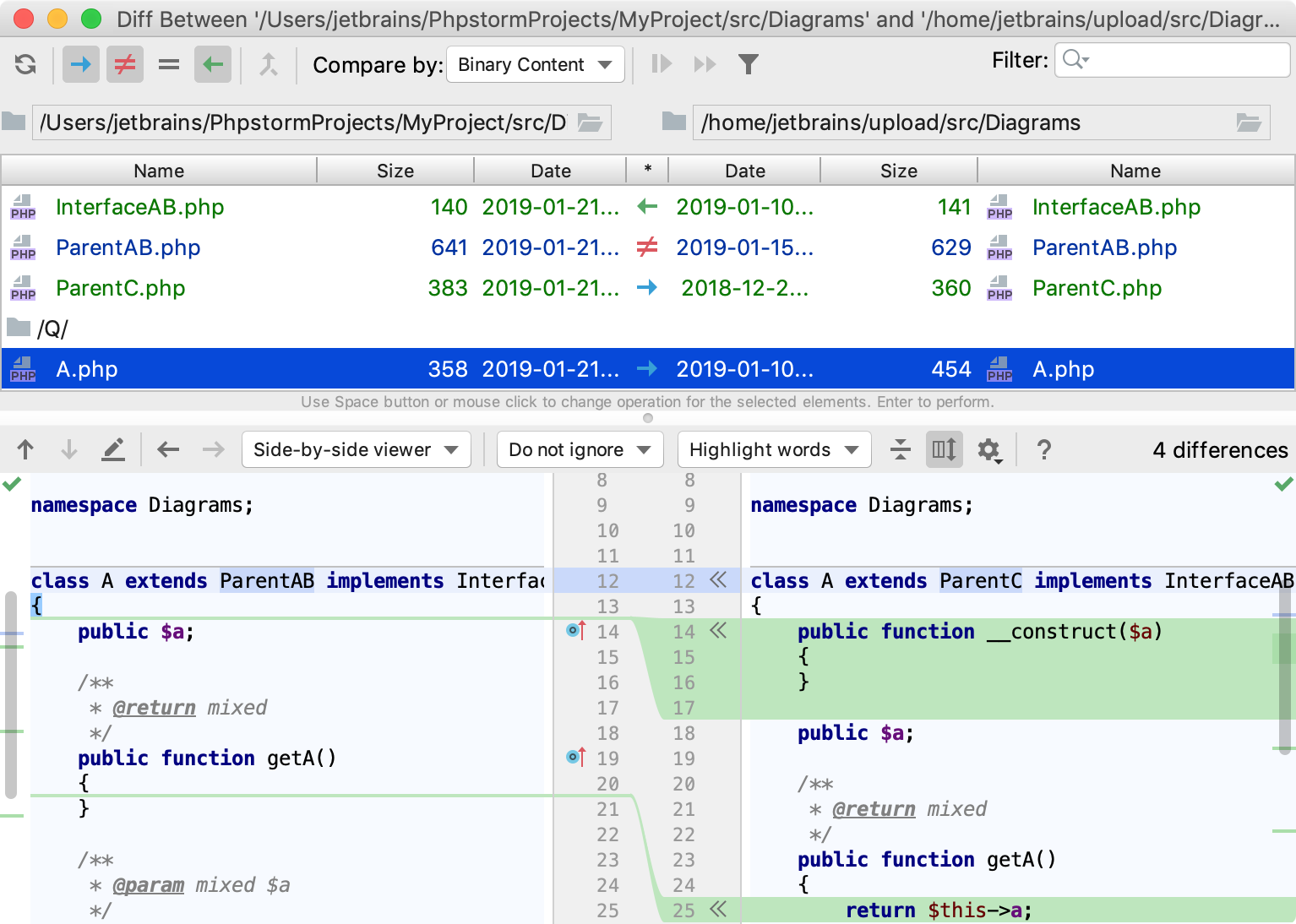Image resolution: width=1296 pixels, height=924 pixels.
Task: Click the question mark help icon
Action: pyautogui.click(x=1044, y=450)
